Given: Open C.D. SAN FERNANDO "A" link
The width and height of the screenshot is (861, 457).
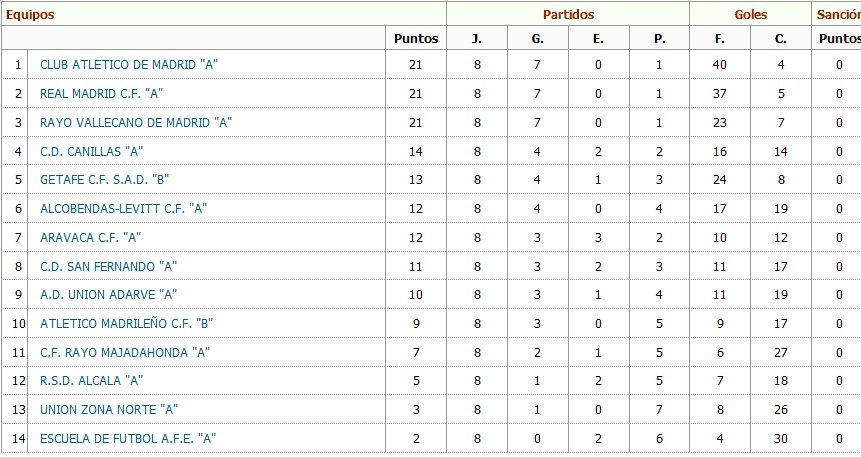Looking at the screenshot, I should pyautogui.click(x=109, y=267).
